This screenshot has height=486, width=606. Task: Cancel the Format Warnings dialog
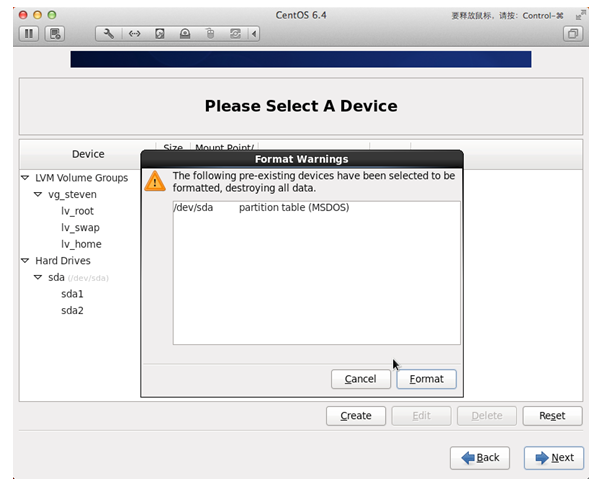360,379
